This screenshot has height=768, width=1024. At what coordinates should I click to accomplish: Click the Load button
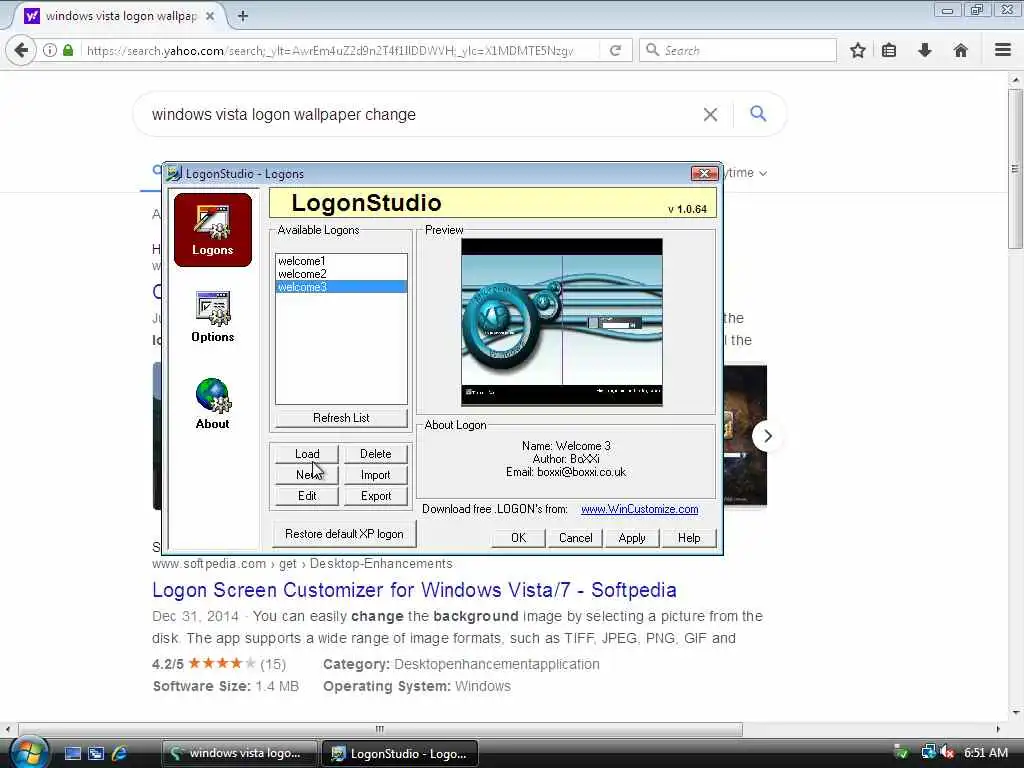coord(307,454)
